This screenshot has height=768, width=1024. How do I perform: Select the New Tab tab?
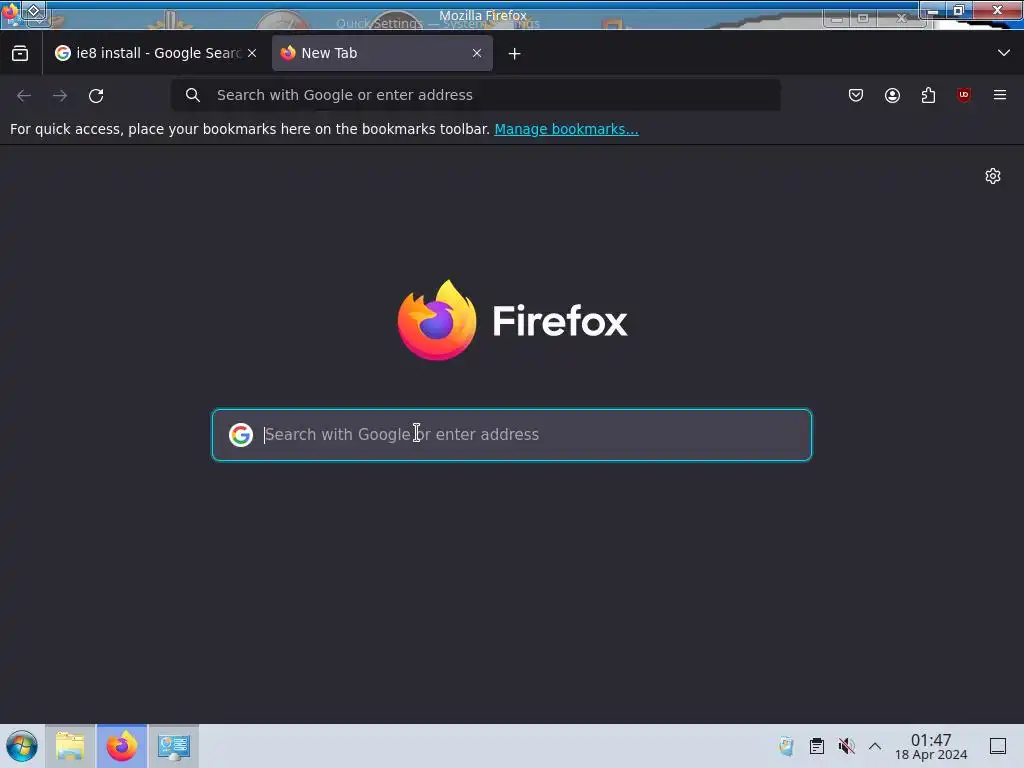(x=382, y=53)
